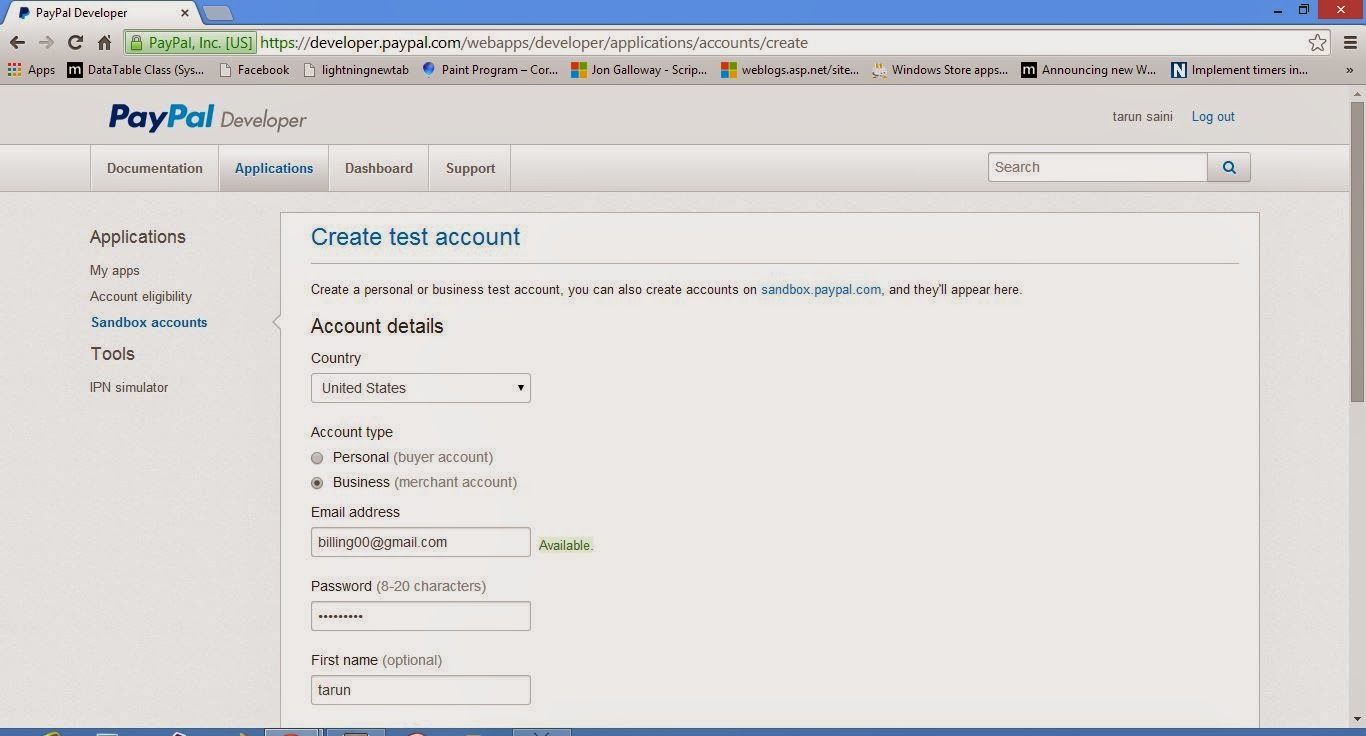Switch to the PayPal Developer browser tab

100,13
